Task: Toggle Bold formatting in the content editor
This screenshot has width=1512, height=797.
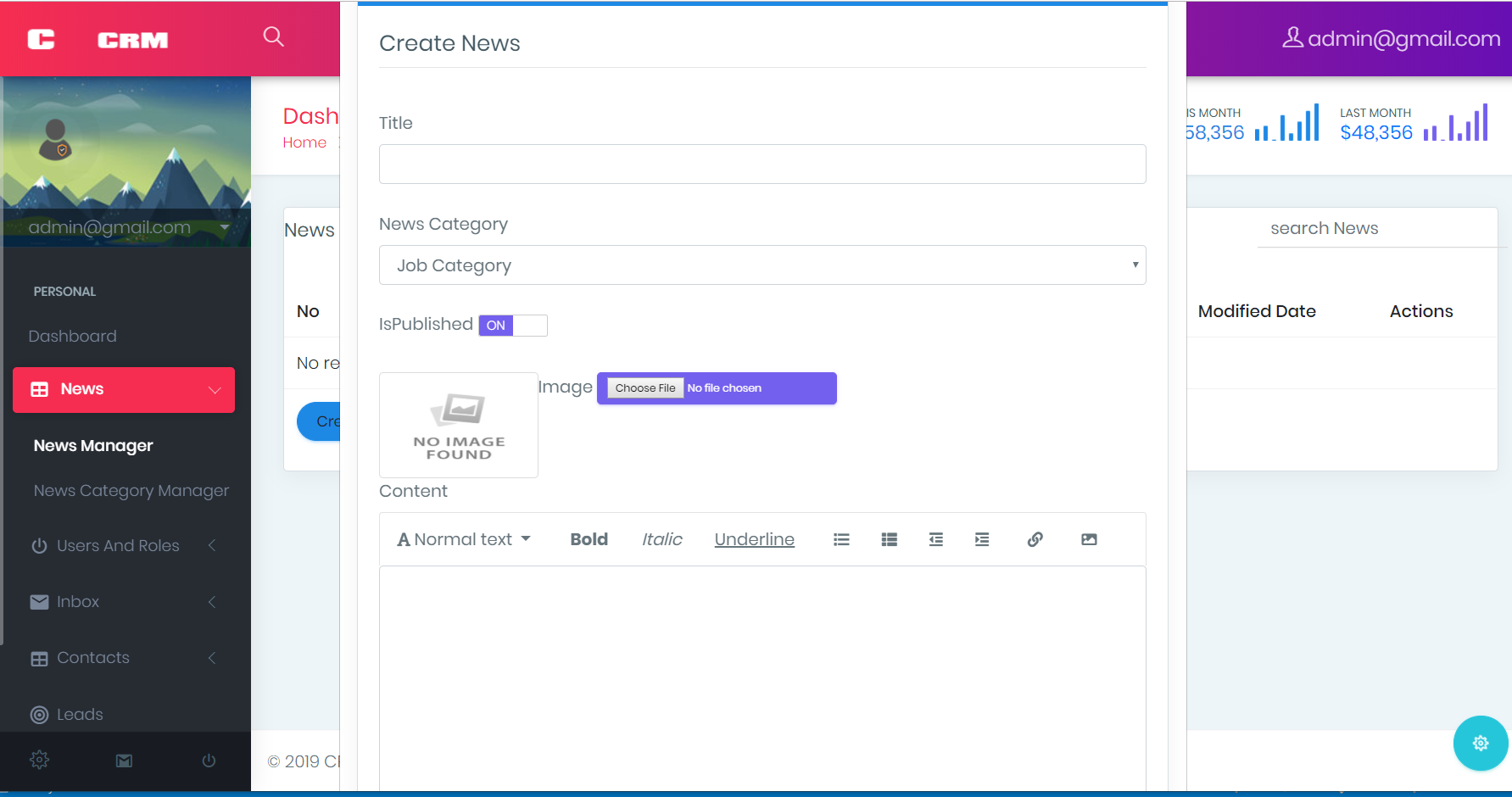Action: click(589, 538)
